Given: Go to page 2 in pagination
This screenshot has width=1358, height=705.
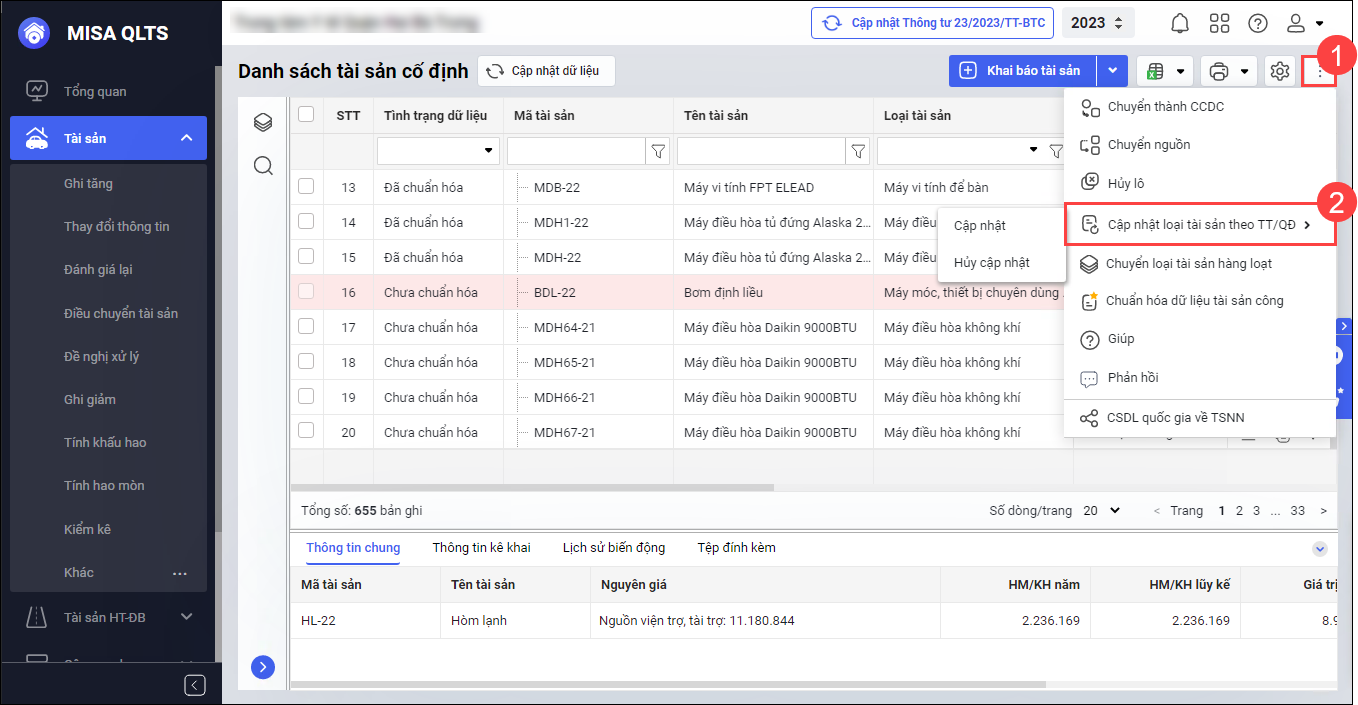Looking at the screenshot, I should 1239,510.
